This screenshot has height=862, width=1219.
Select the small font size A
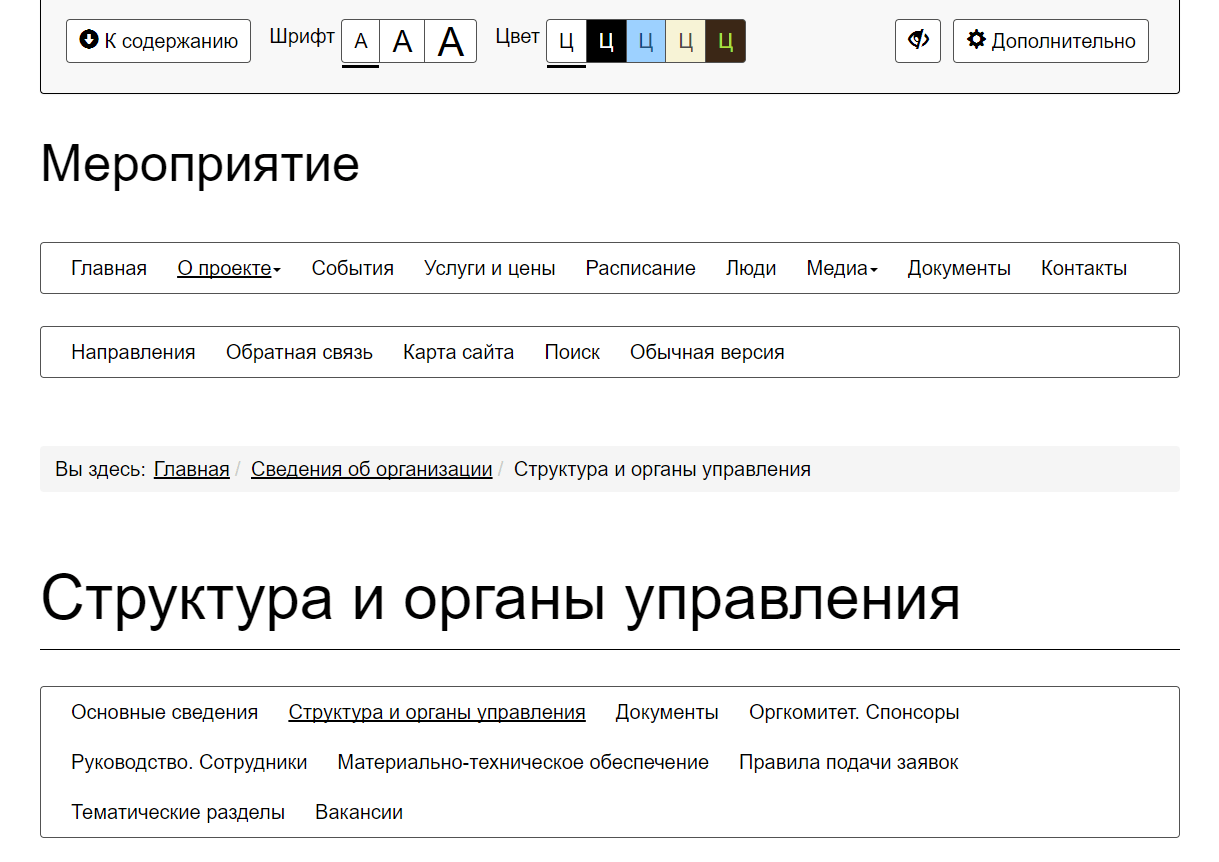361,42
